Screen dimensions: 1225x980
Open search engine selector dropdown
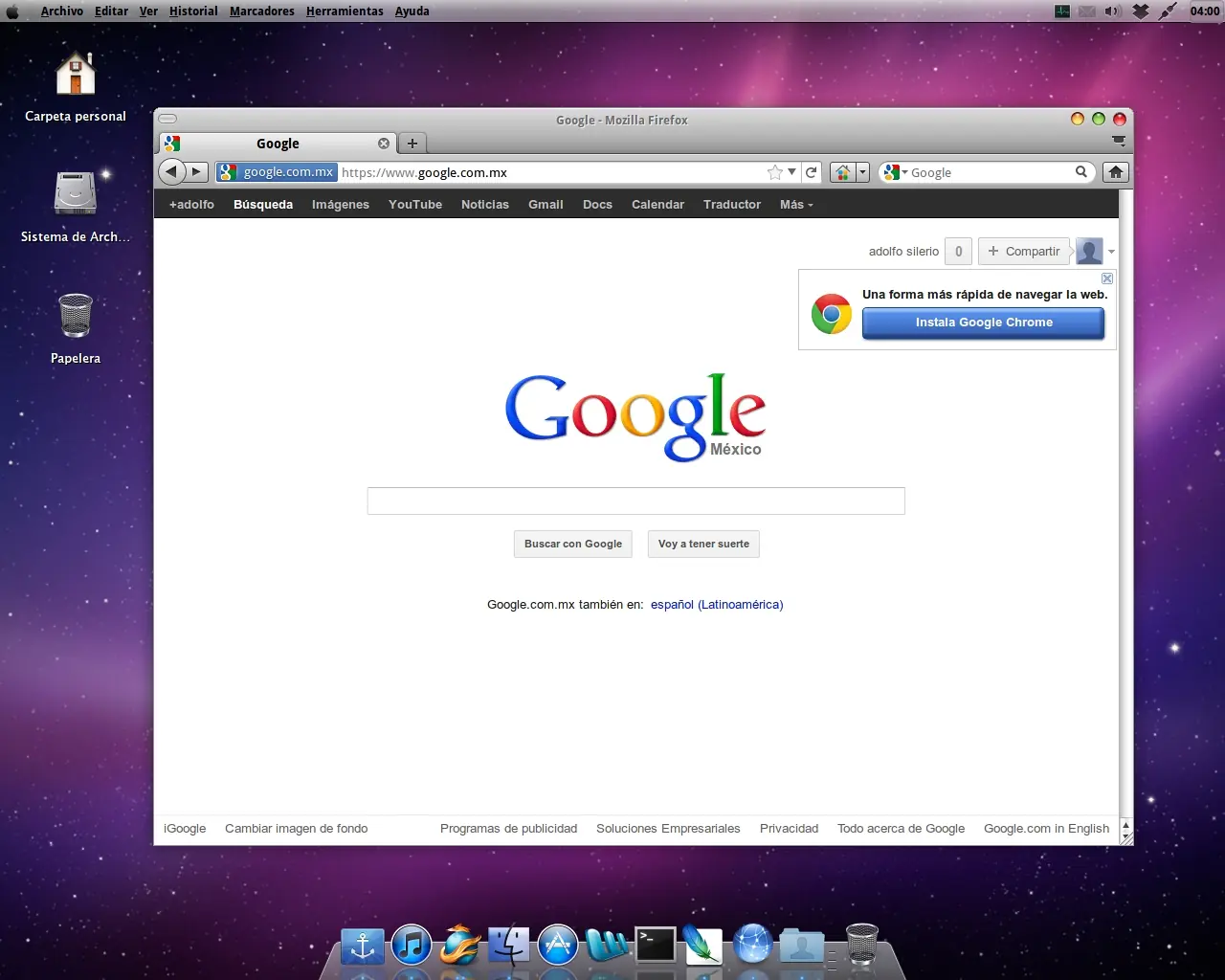click(x=896, y=172)
